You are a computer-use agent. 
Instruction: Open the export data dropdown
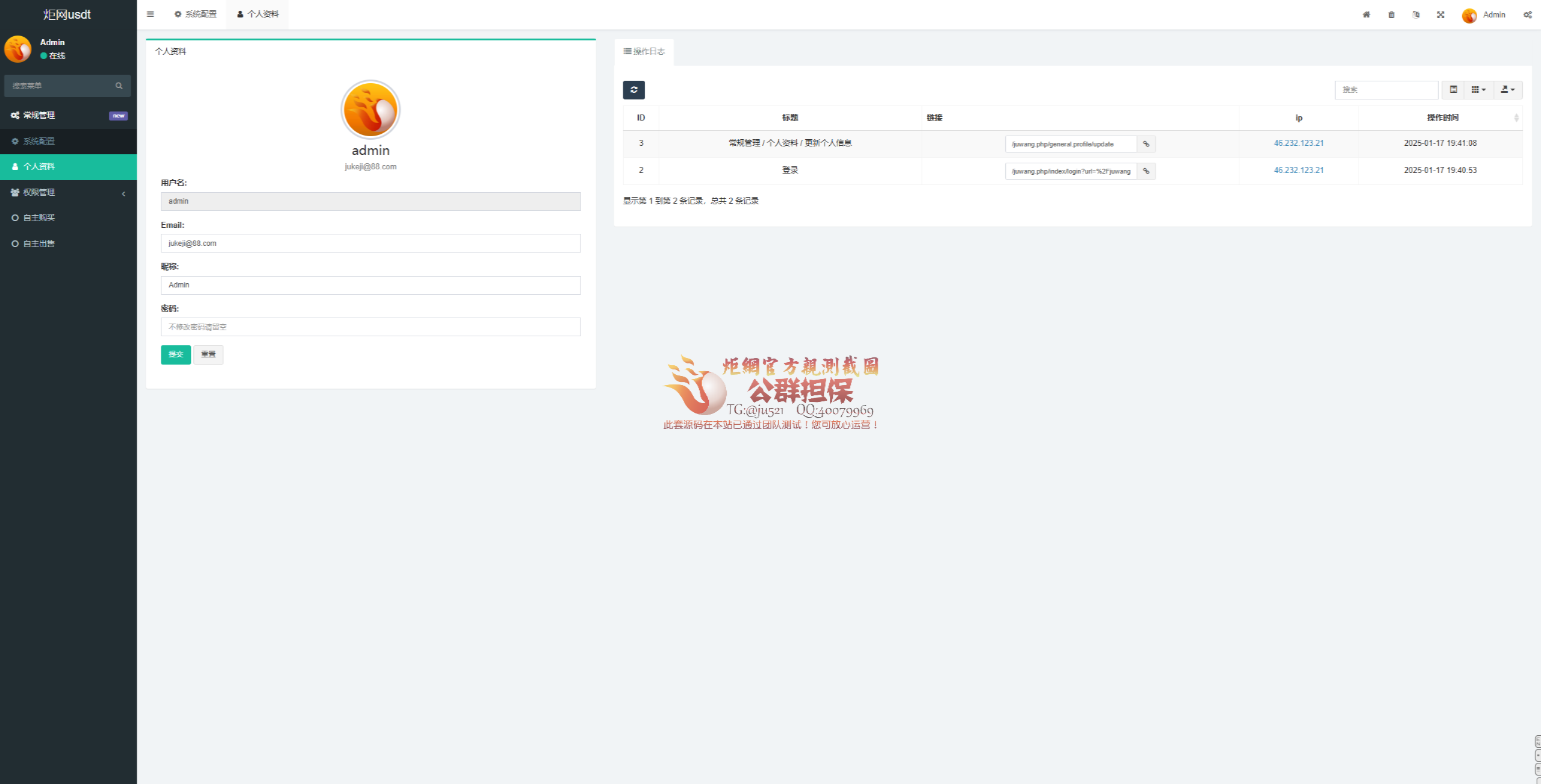point(1507,90)
